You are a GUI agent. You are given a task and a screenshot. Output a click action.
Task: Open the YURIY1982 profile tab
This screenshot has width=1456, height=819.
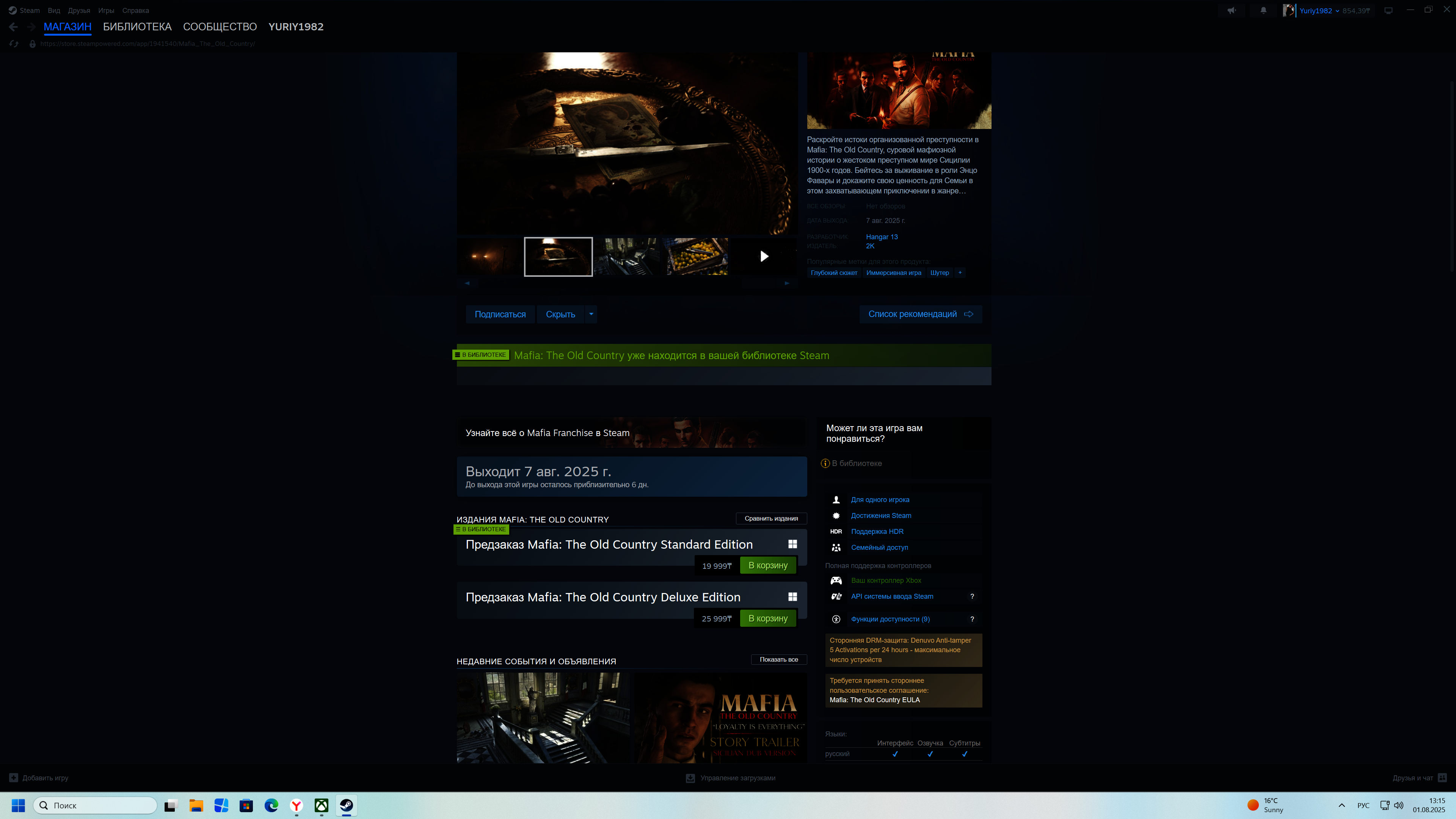pos(296,27)
